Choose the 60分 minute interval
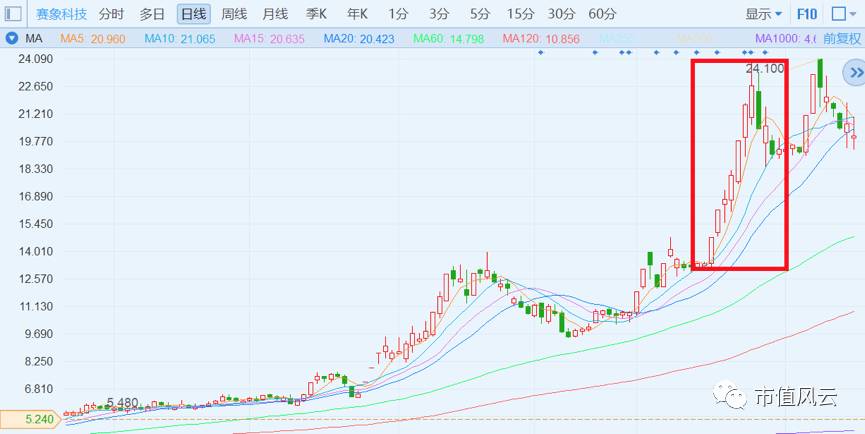The image size is (865, 434). (602, 14)
